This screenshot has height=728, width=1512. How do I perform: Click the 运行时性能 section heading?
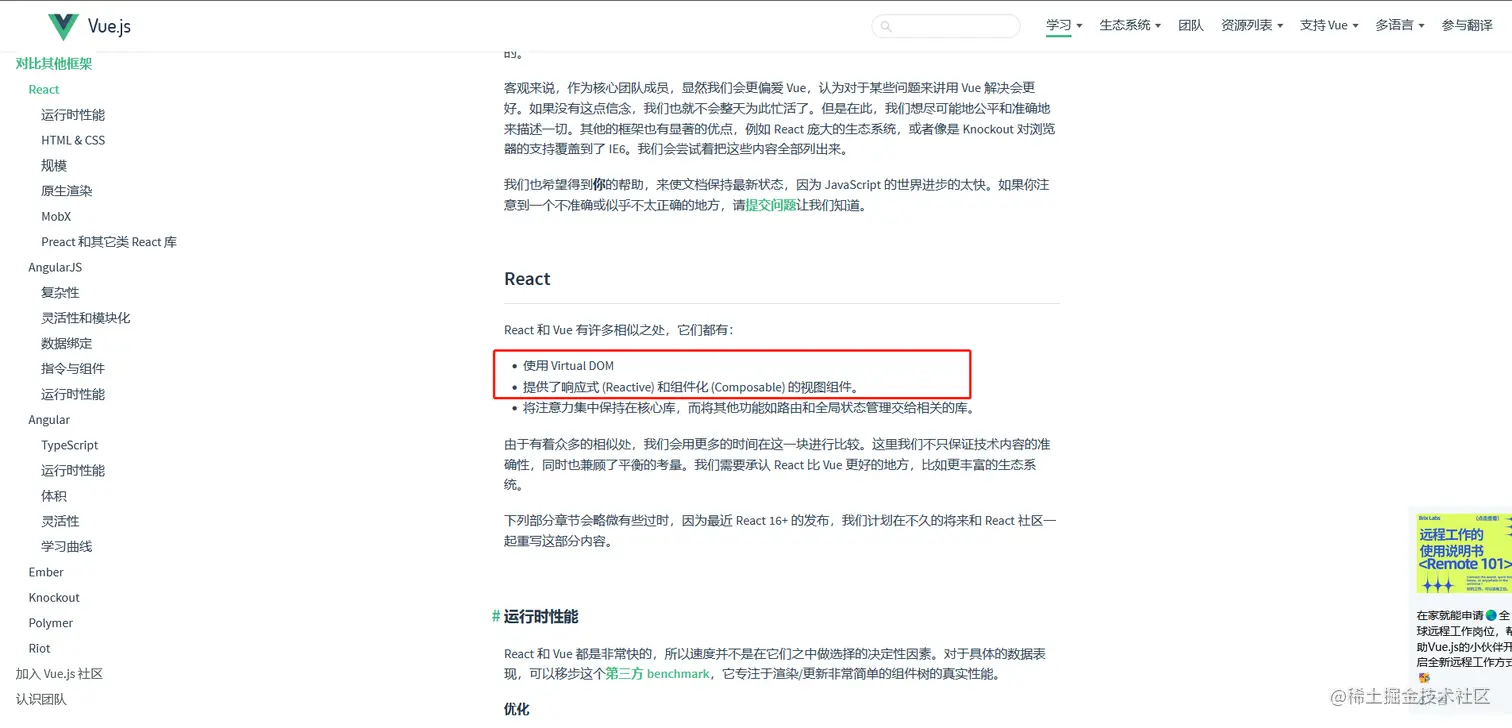(x=541, y=616)
